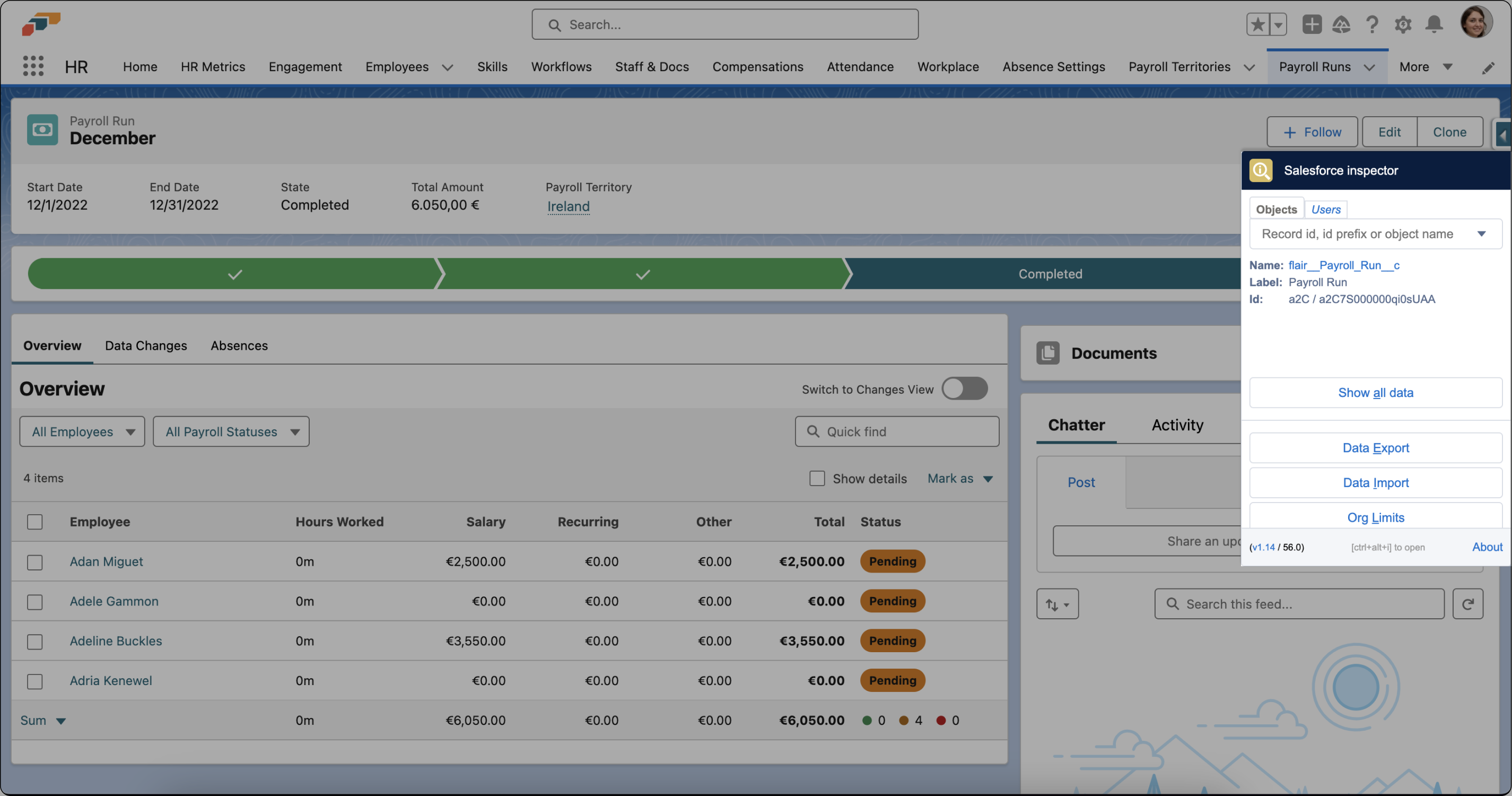The height and width of the screenshot is (796, 1512).
Task: Switch to the Data Changes tab
Action: (x=145, y=345)
